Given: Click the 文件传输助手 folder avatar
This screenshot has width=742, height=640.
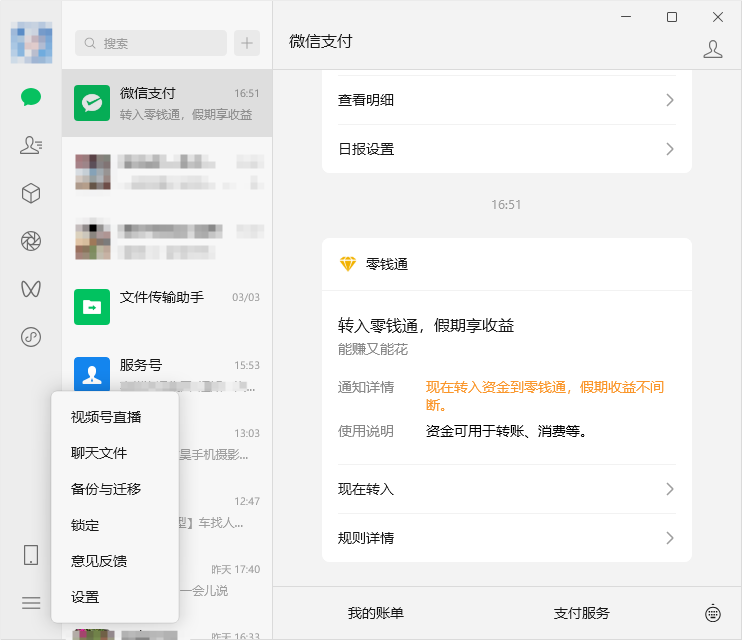Looking at the screenshot, I should tap(92, 307).
